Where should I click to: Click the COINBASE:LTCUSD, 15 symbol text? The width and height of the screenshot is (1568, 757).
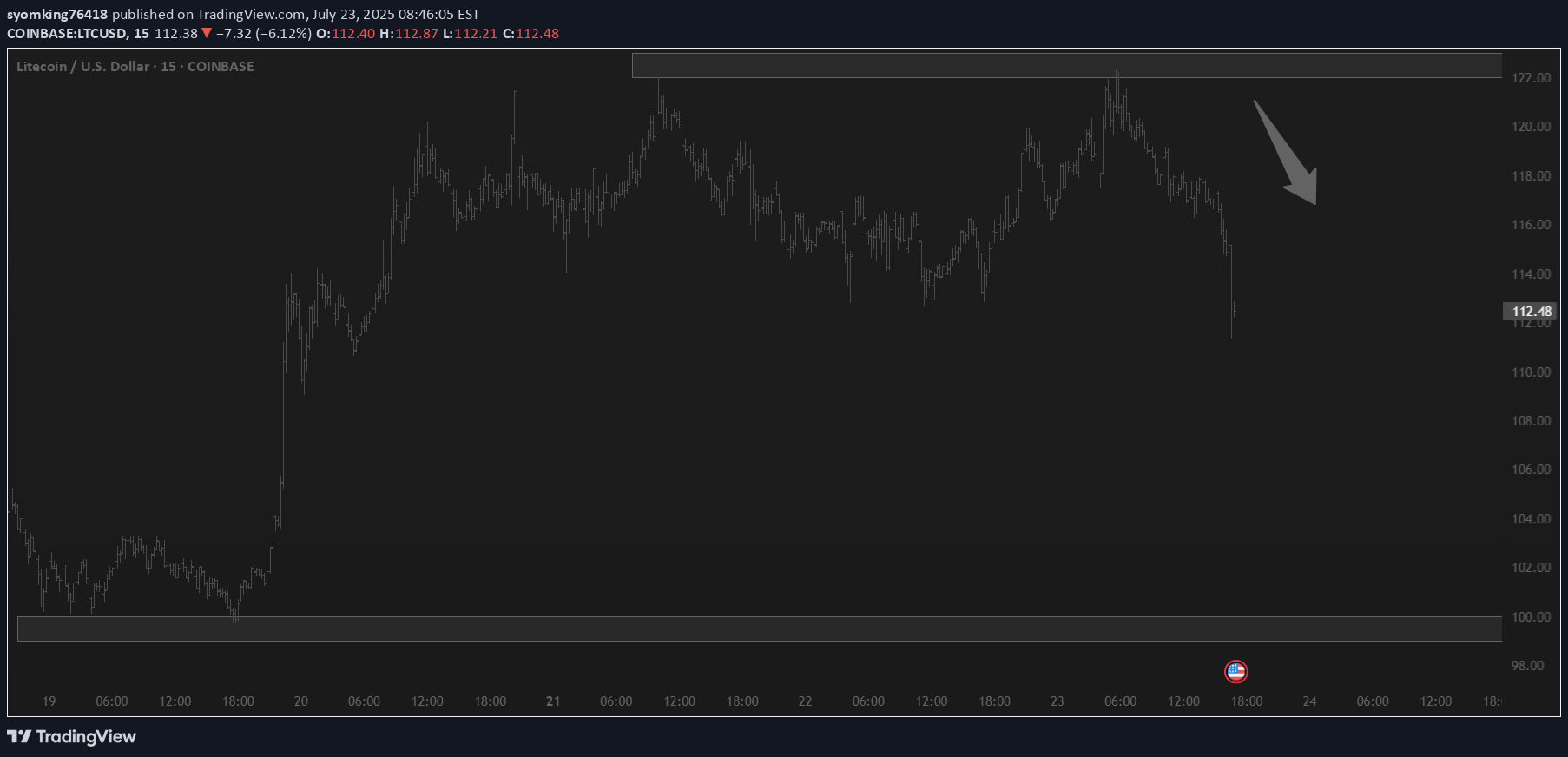(x=78, y=33)
